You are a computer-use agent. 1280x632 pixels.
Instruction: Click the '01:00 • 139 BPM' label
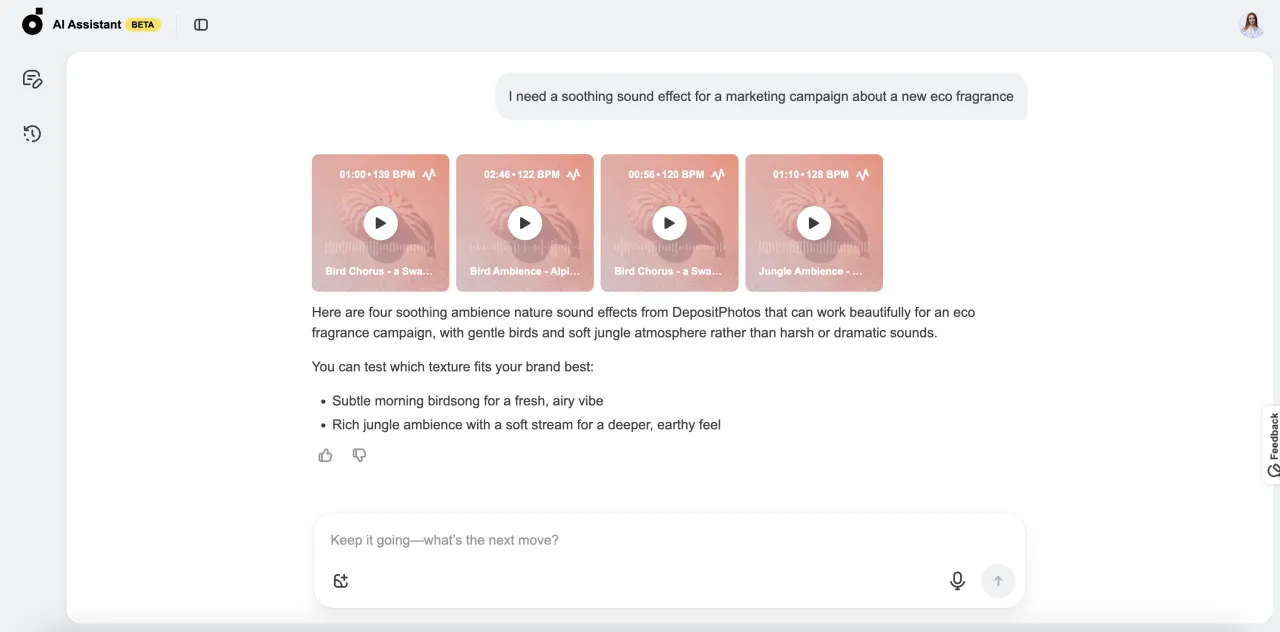377,174
